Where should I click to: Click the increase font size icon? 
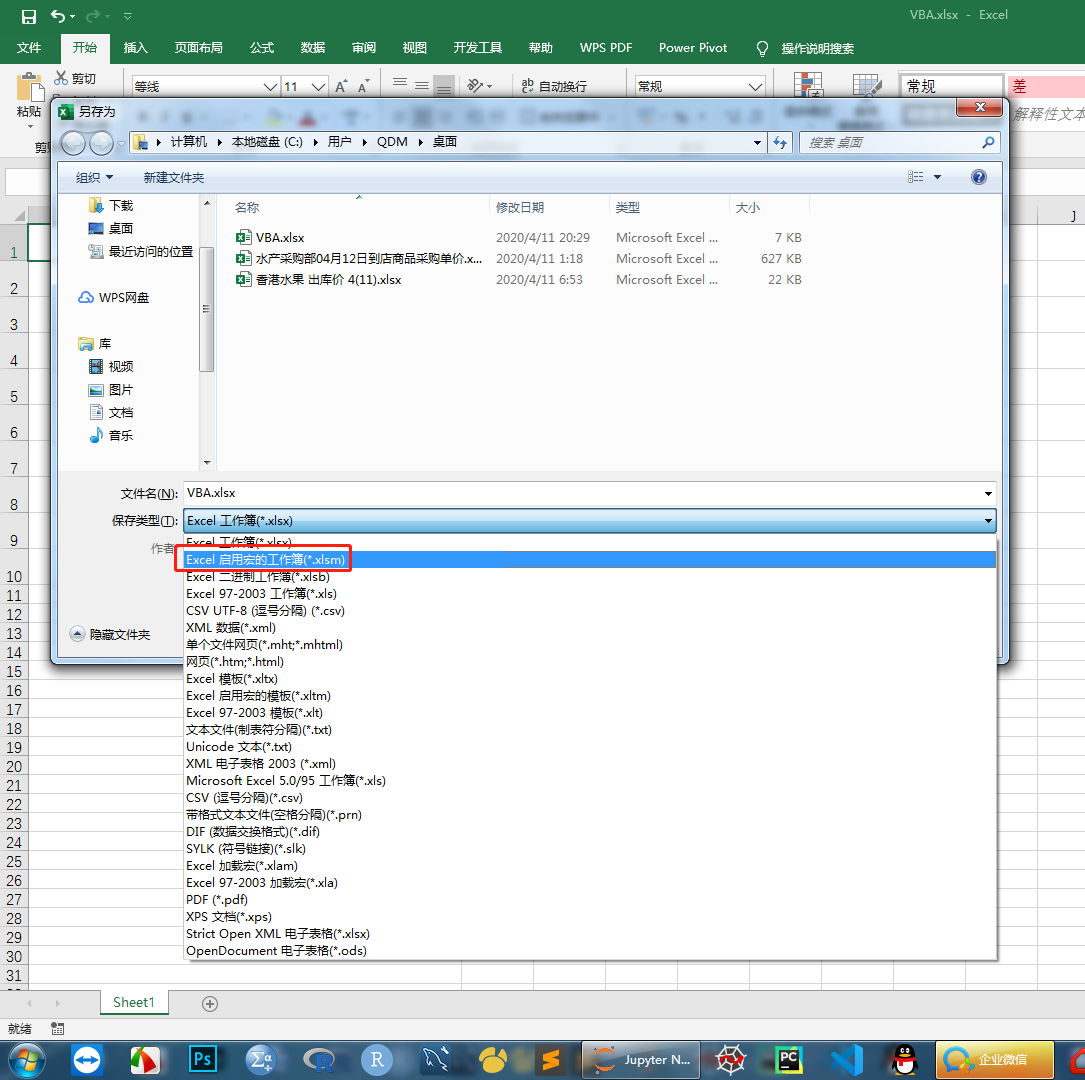[x=341, y=86]
